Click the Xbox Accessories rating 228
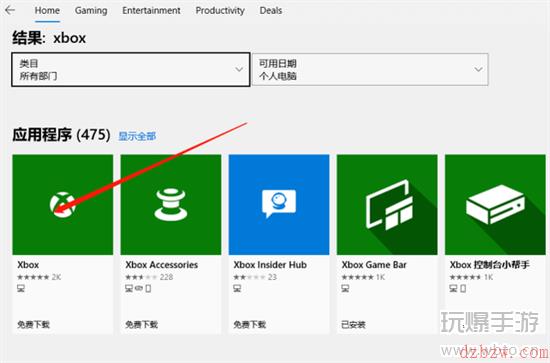 [149, 277]
